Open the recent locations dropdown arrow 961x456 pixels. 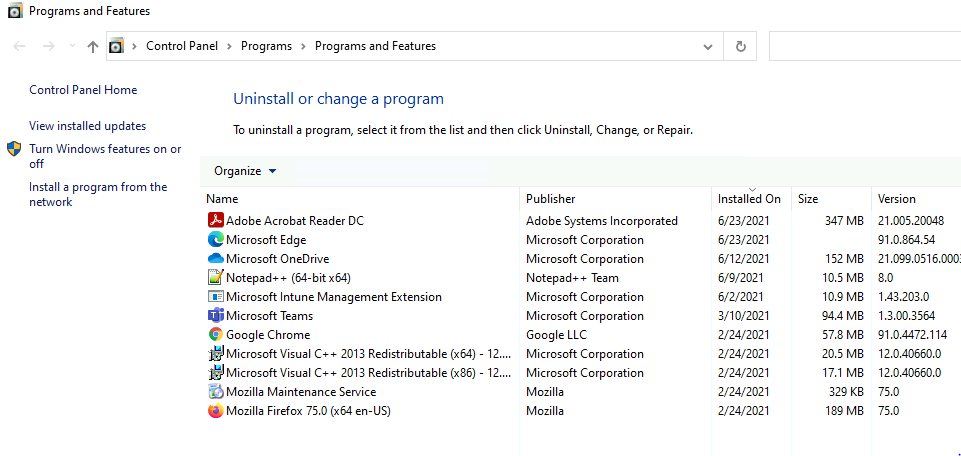click(x=72, y=46)
